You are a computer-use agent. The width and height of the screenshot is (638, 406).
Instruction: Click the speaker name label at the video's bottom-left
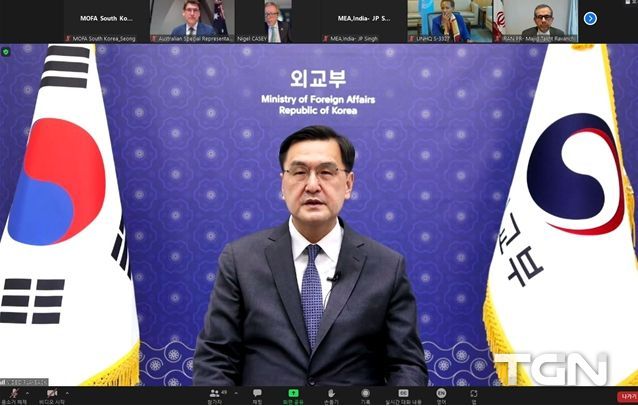point(24,382)
